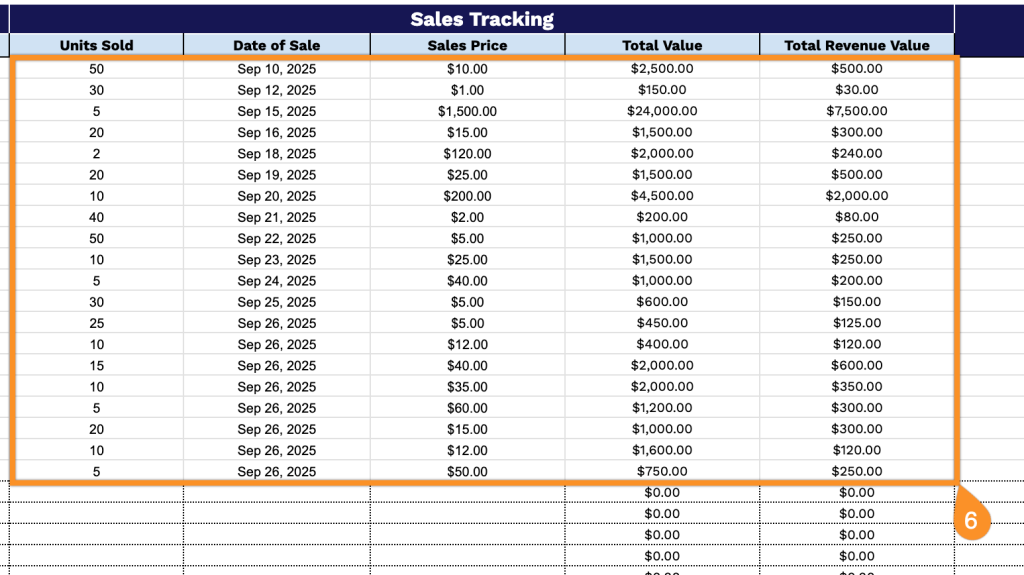Click the $1,500.00 sales price cell
The height and width of the screenshot is (575, 1024).
pos(467,111)
